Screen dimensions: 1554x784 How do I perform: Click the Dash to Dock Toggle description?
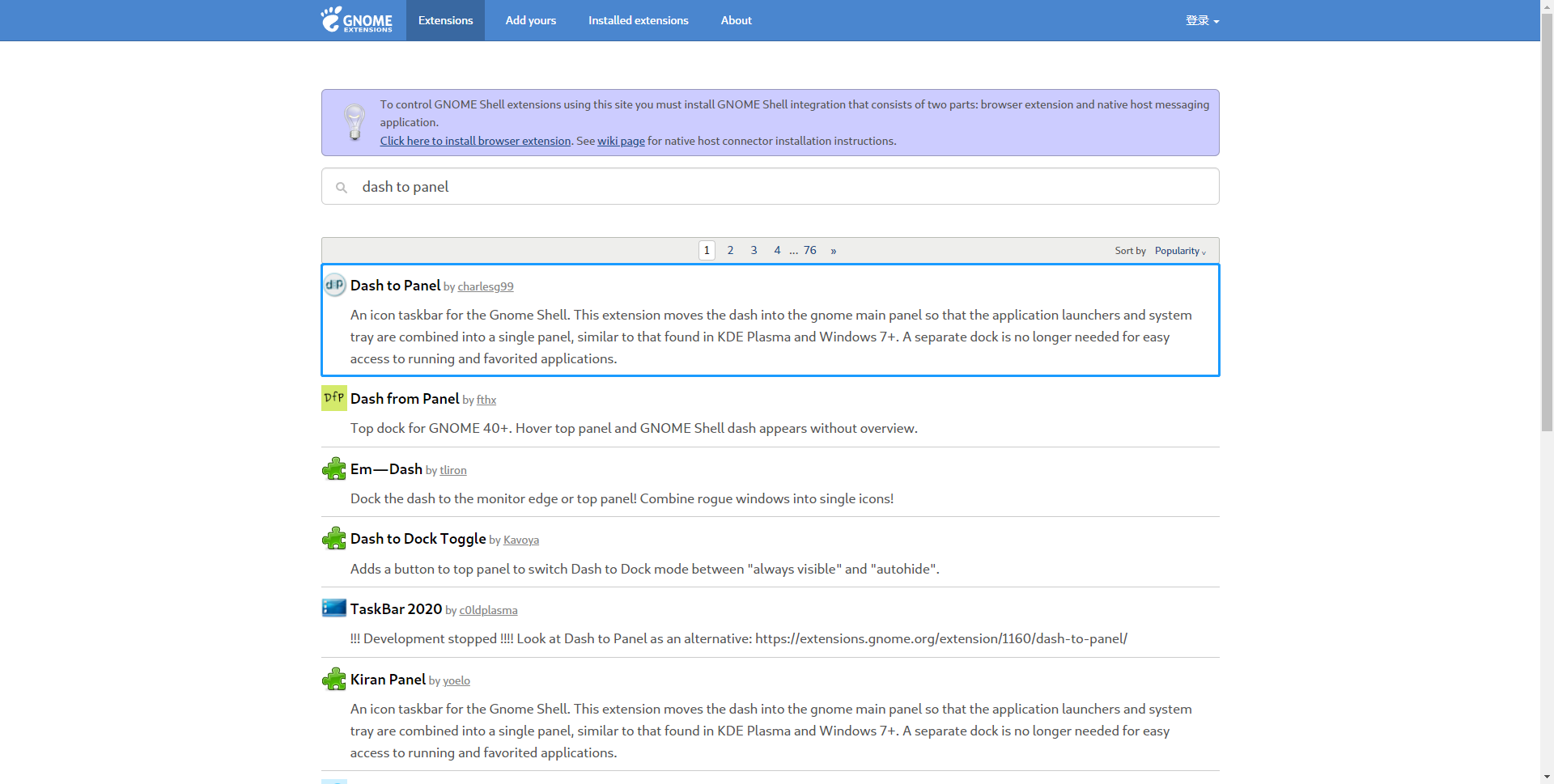tap(645, 570)
